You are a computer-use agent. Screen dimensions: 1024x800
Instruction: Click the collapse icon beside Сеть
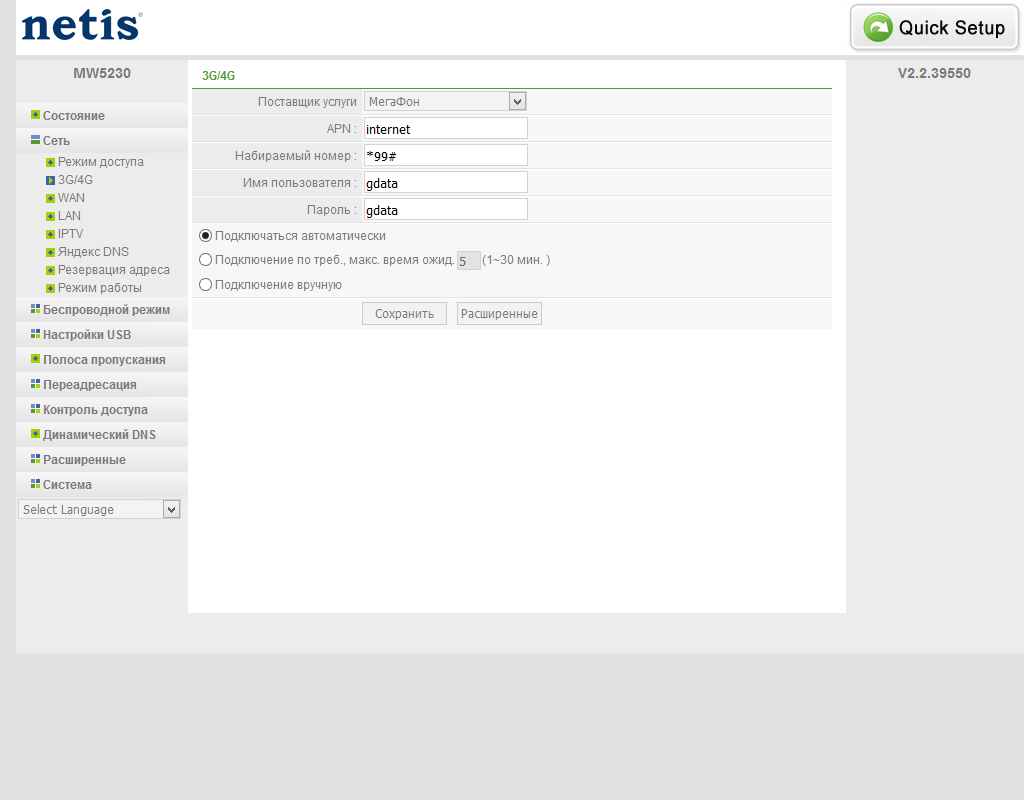click(35, 140)
